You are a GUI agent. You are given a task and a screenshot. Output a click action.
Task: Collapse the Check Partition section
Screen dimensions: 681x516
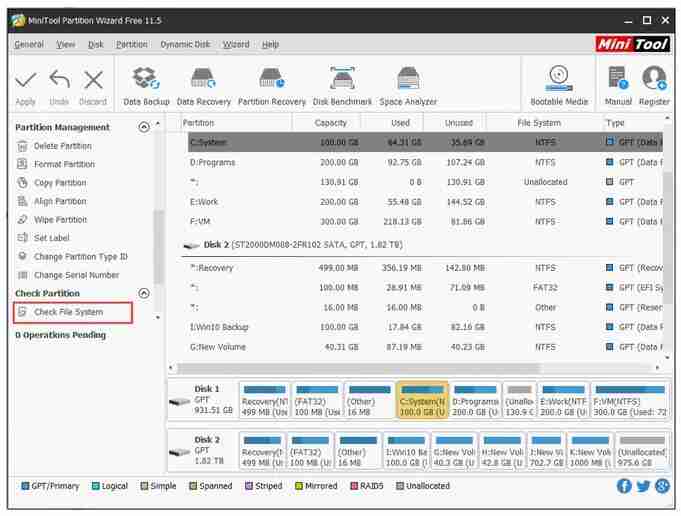pos(143,294)
